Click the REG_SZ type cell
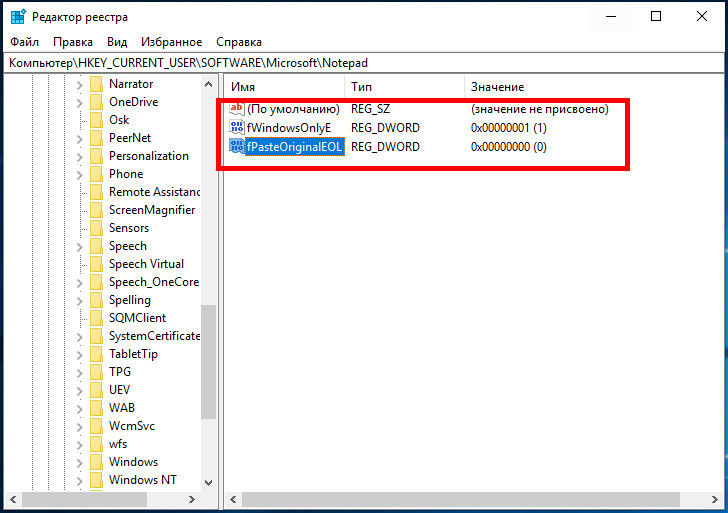Screen dimensions: 728x513 click(x=370, y=109)
